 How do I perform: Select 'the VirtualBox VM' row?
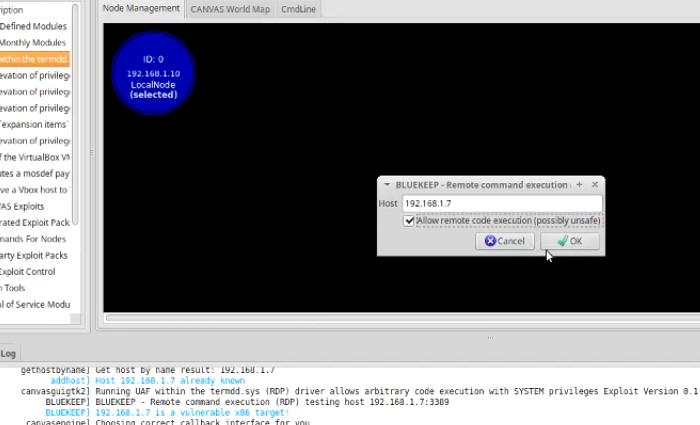35,157
